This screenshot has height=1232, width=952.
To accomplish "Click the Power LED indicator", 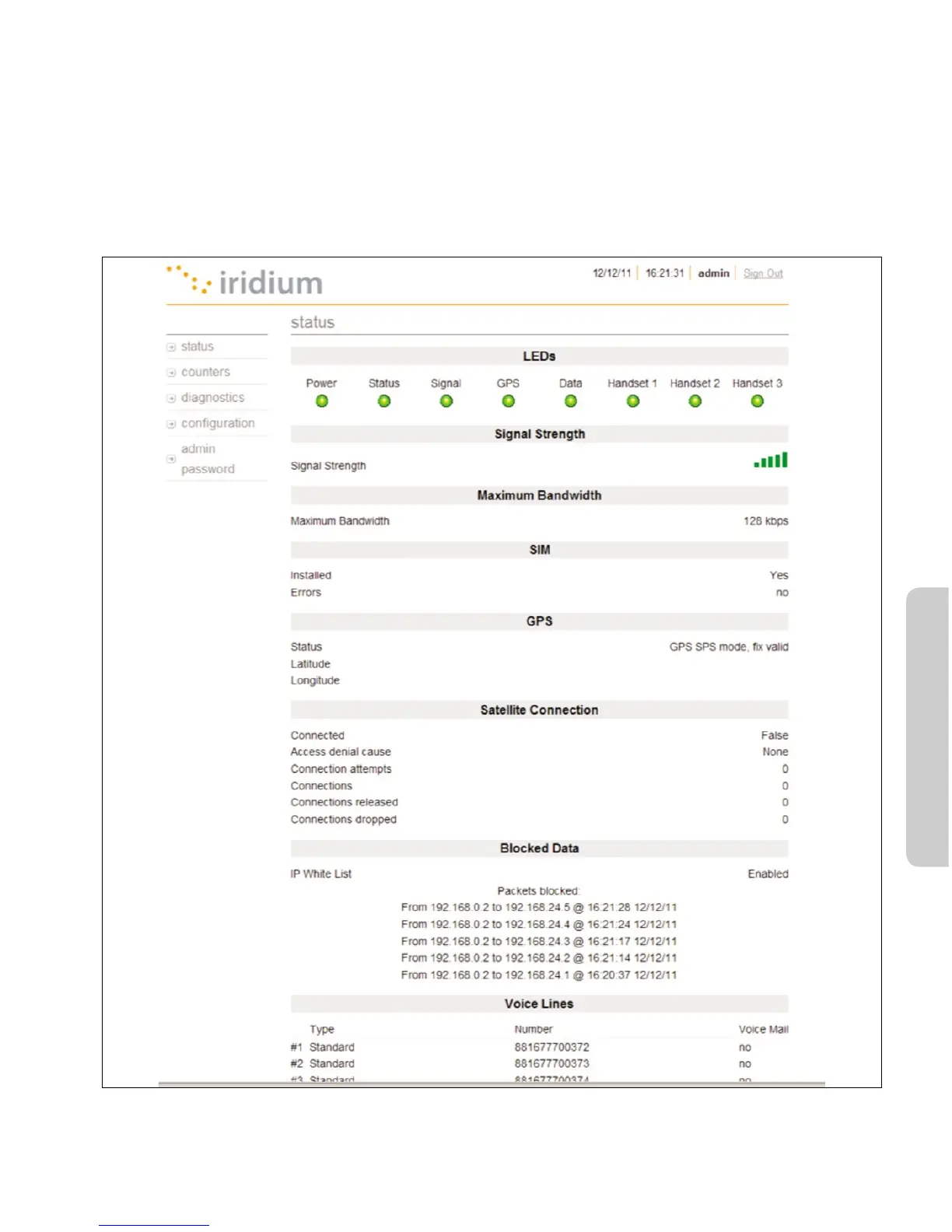I will pyautogui.click(x=322, y=401).
